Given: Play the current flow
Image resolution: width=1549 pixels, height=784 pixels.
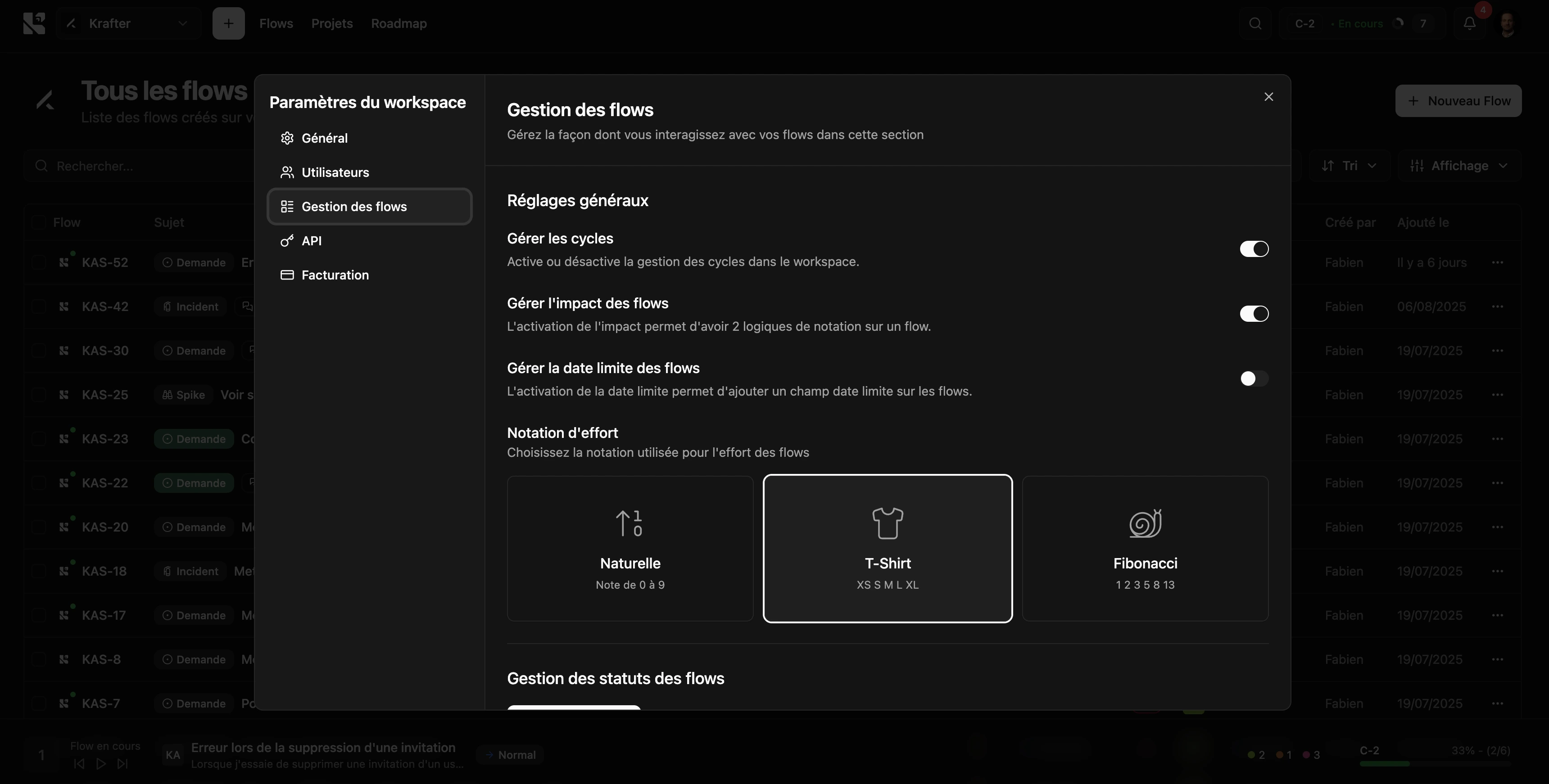Looking at the screenshot, I should pyautogui.click(x=101, y=764).
